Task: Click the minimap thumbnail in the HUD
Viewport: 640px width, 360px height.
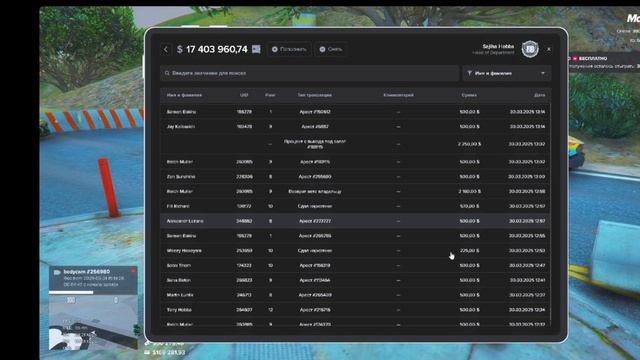Action: (x=93, y=322)
